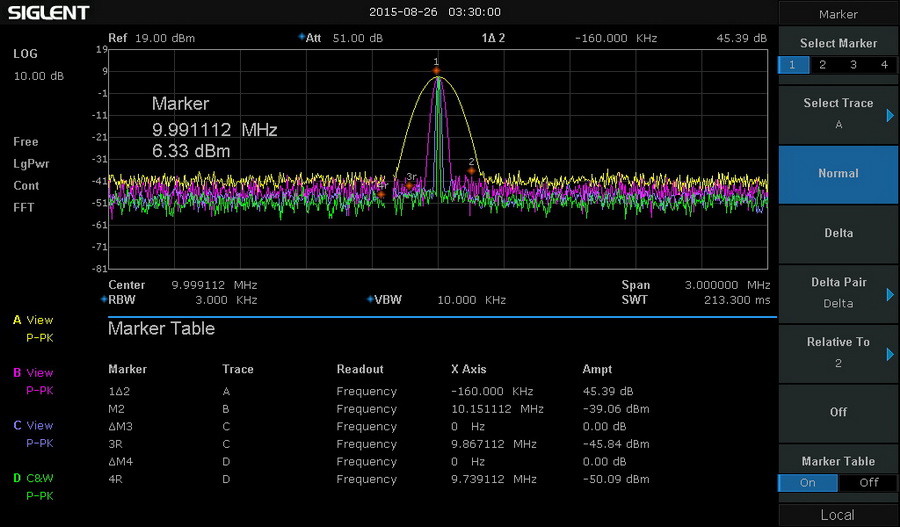
Task: Click the 3r marker on the spectrum
Action: coord(409,185)
